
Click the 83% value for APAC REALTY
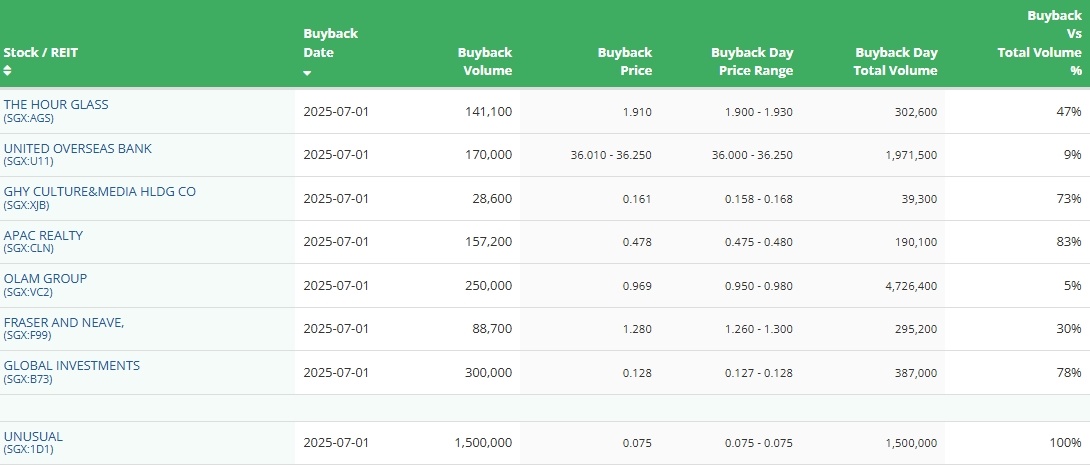click(1069, 242)
